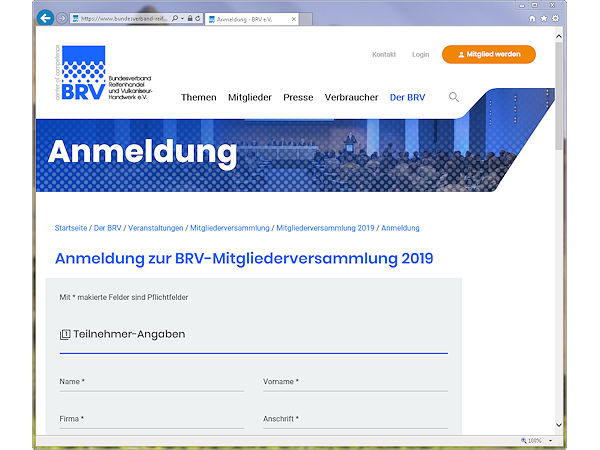Open browser settings gear icon
This screenshot has width=600, height=450.
coord(555,18)
